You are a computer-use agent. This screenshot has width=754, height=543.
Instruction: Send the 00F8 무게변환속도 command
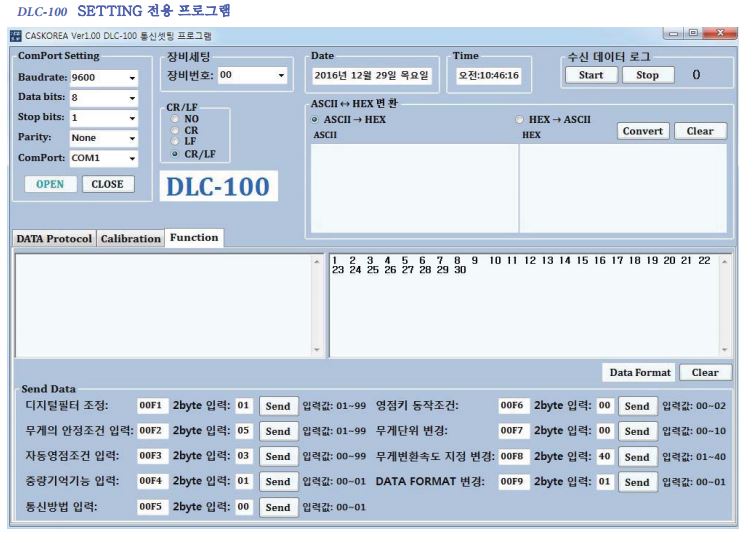coord(637,457)
